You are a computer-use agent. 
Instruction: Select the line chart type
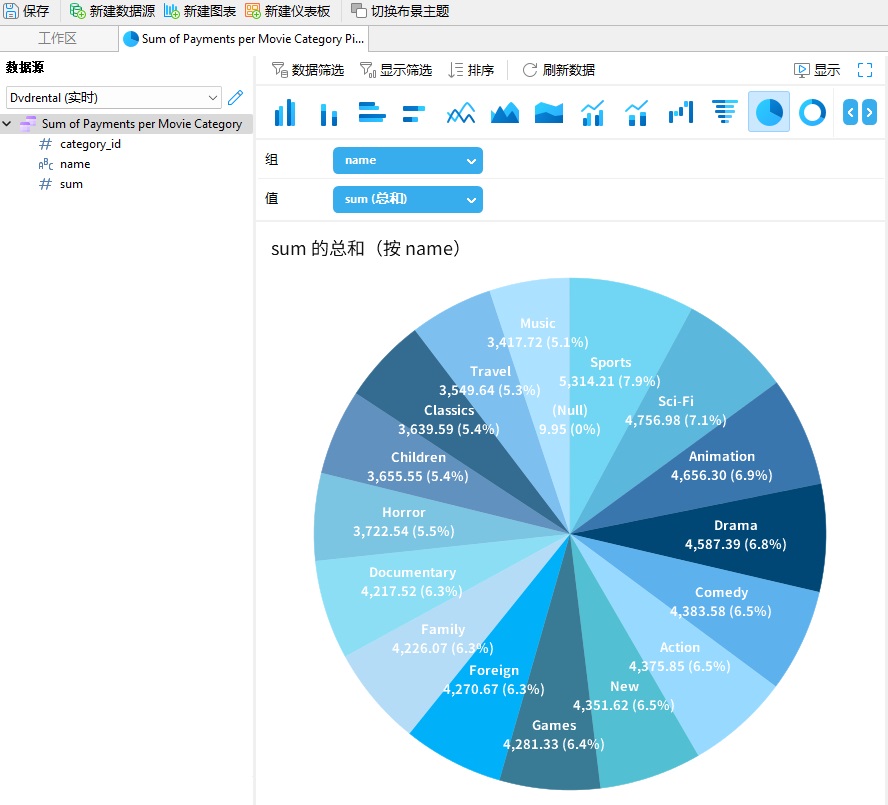[460, 112]
